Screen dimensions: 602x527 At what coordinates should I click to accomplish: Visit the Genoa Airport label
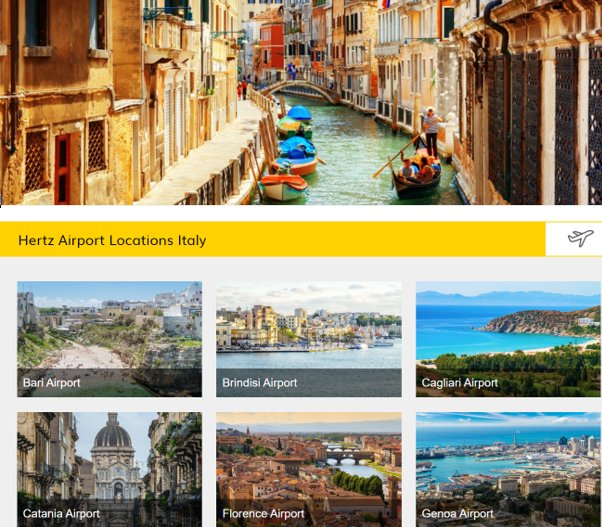coord(457,514)
